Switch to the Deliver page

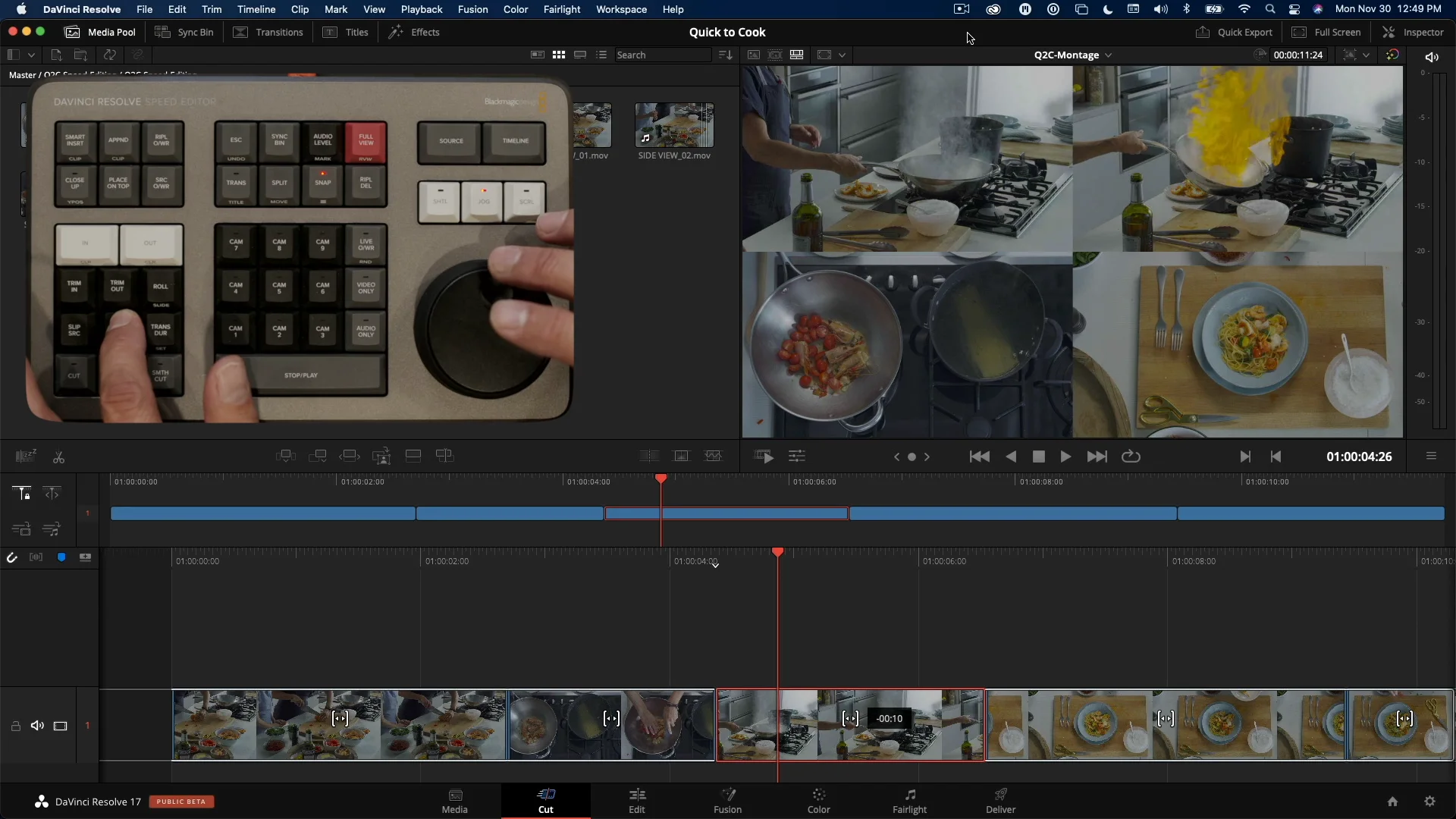point(1001,801)
